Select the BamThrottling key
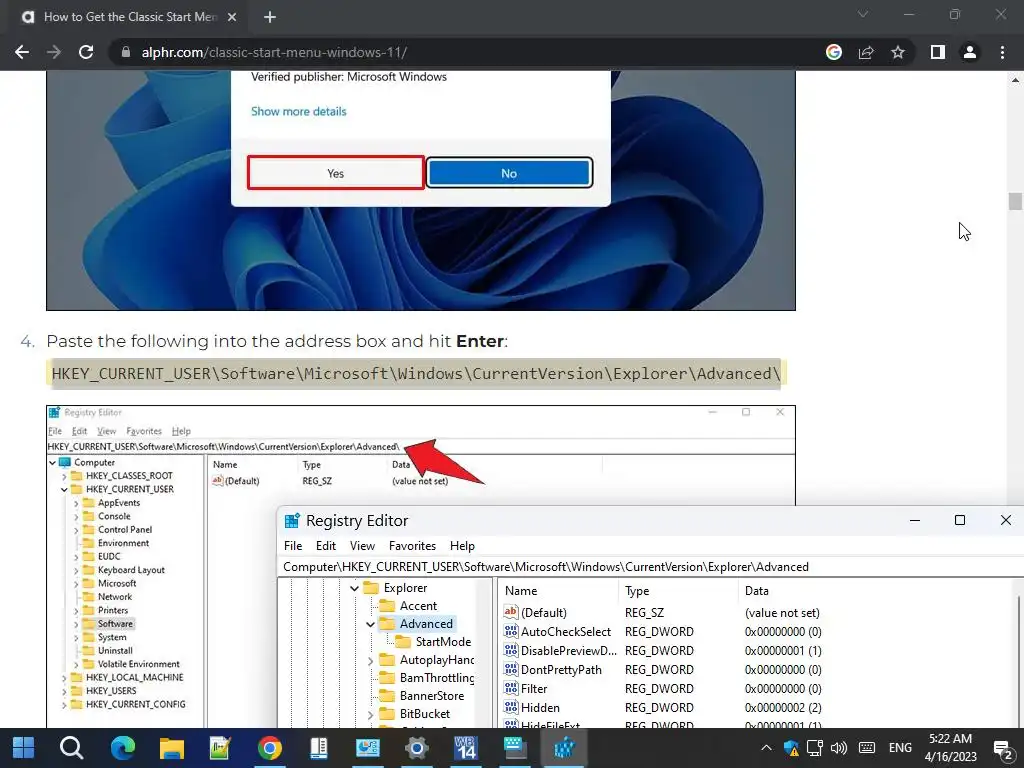This screenshot has height=768, width=1024. coord(437,678)
